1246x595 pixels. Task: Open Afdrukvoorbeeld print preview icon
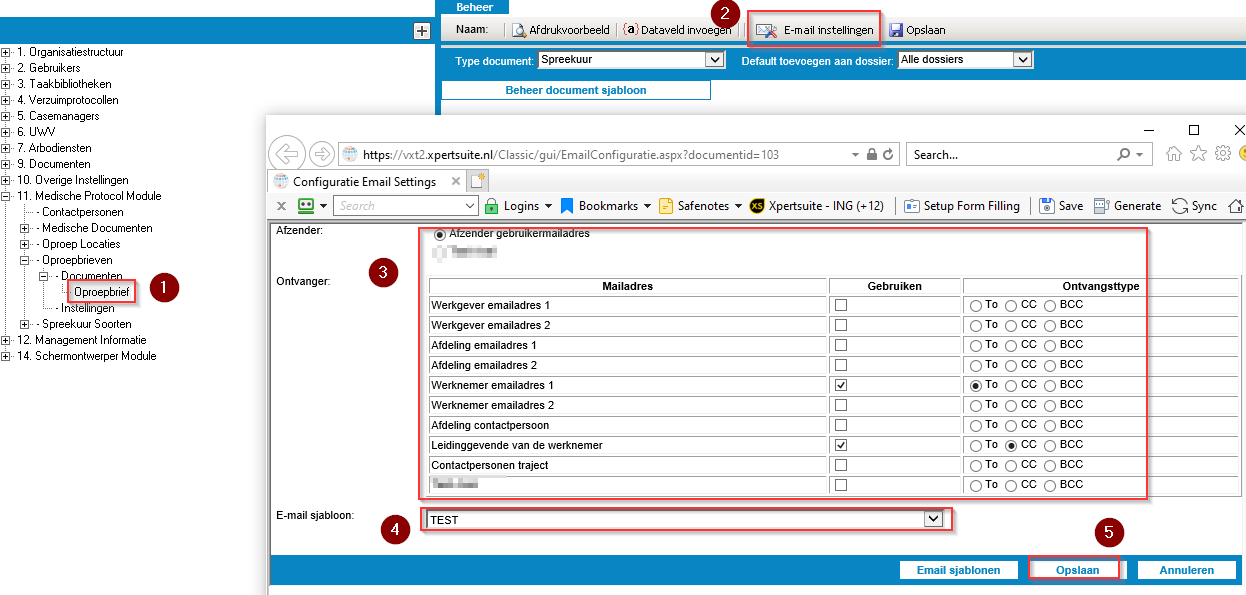(519, 30)
